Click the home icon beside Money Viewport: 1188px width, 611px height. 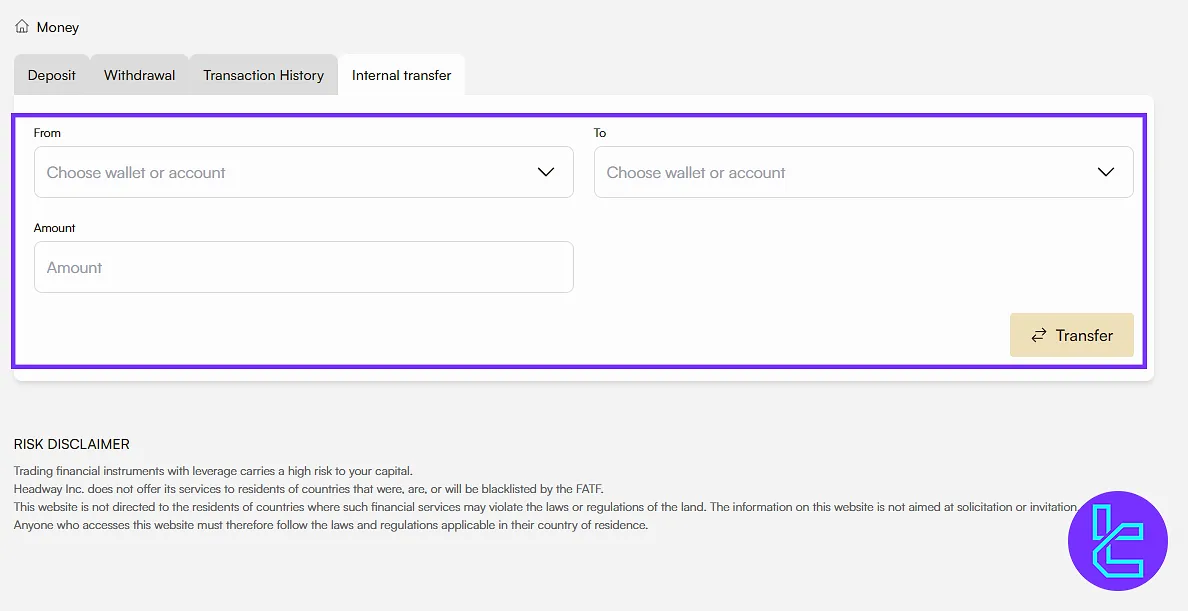[22, 27]
